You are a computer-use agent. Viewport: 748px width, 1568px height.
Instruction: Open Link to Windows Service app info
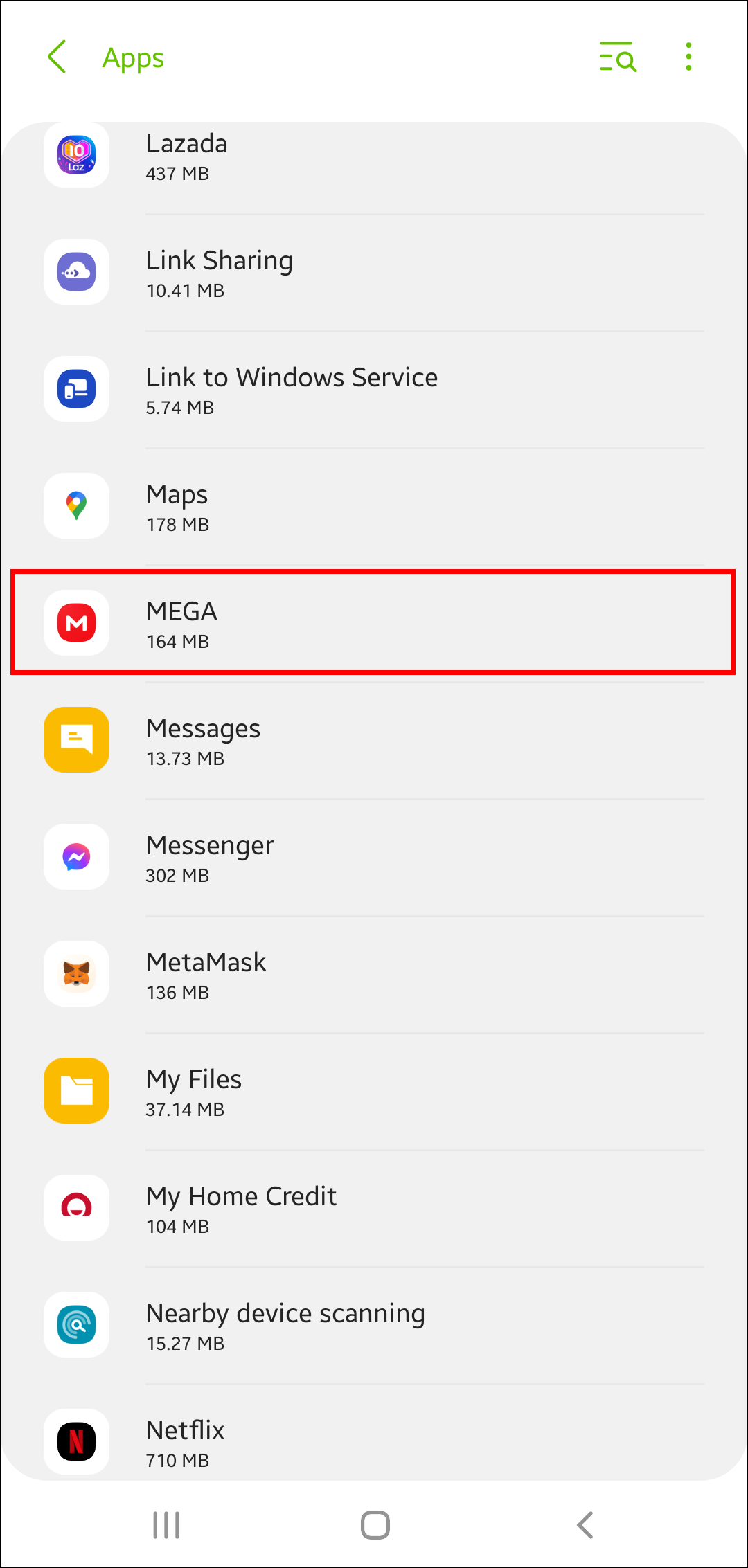(291, 389)
